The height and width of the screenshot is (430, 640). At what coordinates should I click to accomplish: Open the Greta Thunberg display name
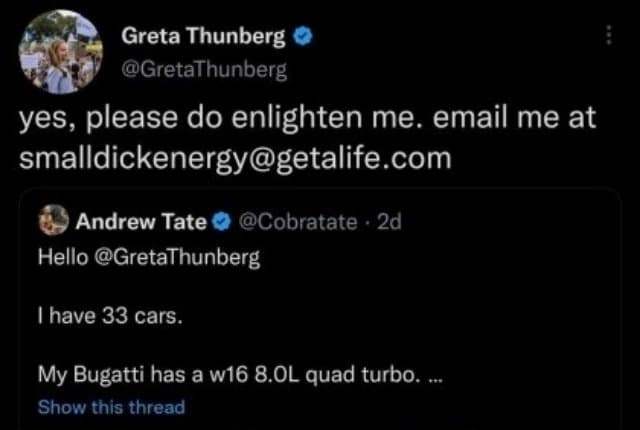pyautogui.click(x=205, y=38)
